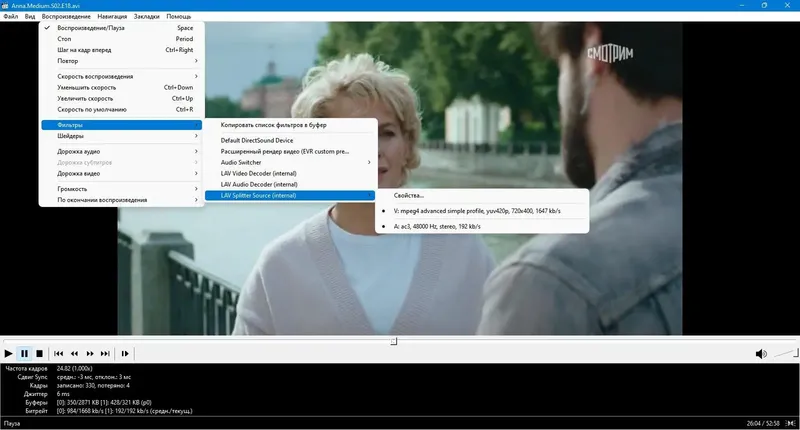This screenshot has height=430, width=800.
Task: Open the Вид menu
Action: 30,16
